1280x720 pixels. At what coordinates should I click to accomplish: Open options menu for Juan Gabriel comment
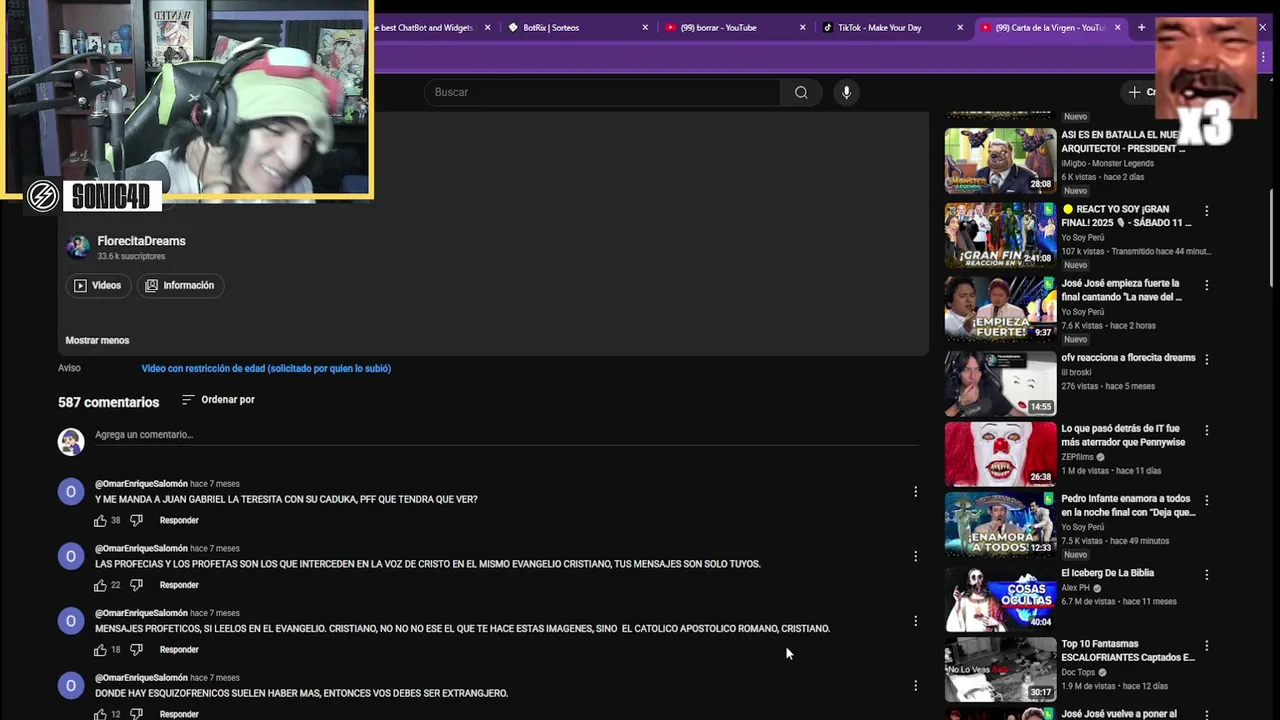(x=915, y=491)
